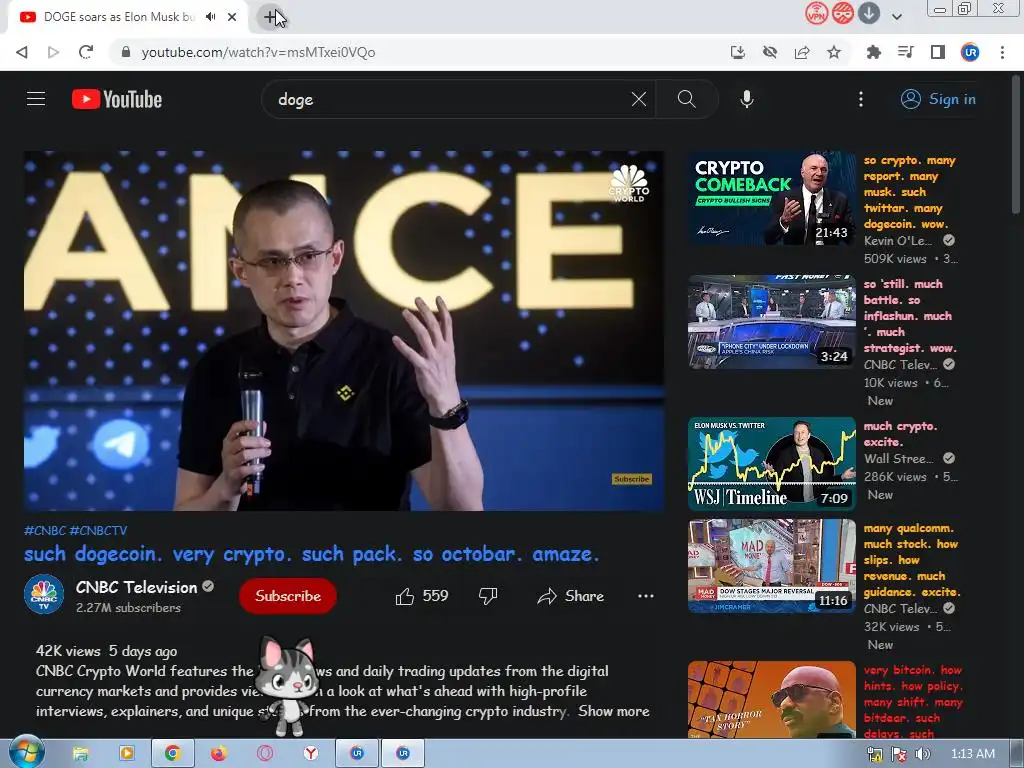
Task: Open the UR profile icon in toolbar
Action: pyautogui.click(x=970, y=52)
